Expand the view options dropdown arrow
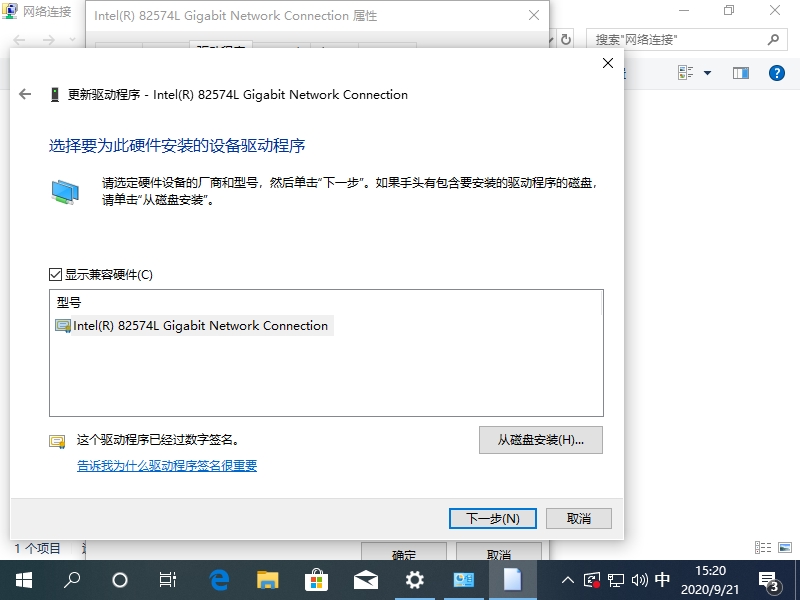 click(x=708, y=73)
